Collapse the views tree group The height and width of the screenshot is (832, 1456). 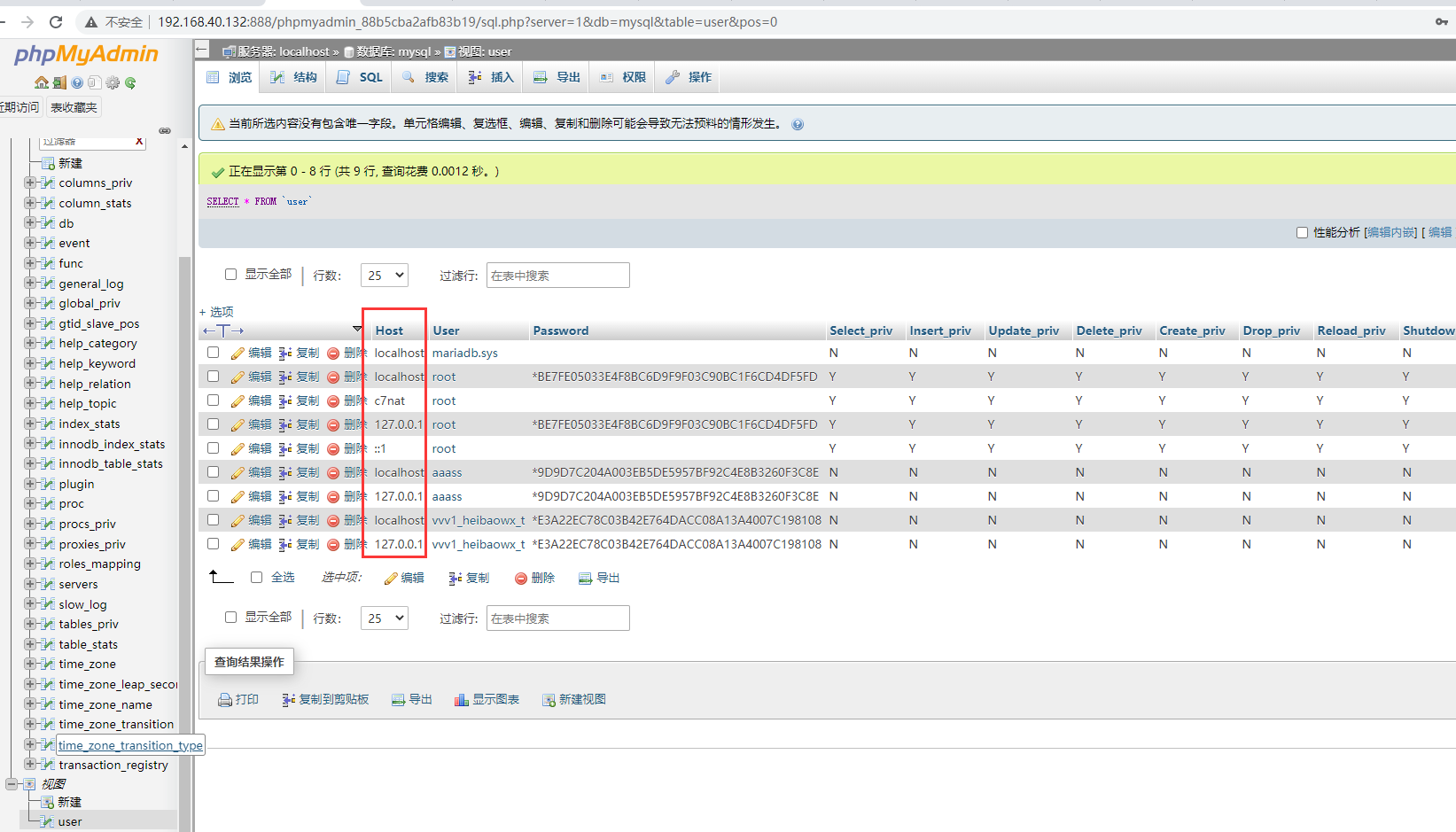click(x=12, y=784)
